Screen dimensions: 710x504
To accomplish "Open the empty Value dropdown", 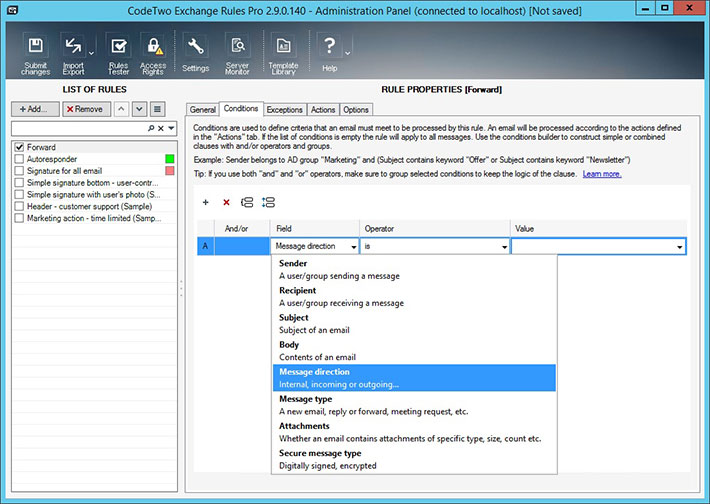I will tap(599, 246).
